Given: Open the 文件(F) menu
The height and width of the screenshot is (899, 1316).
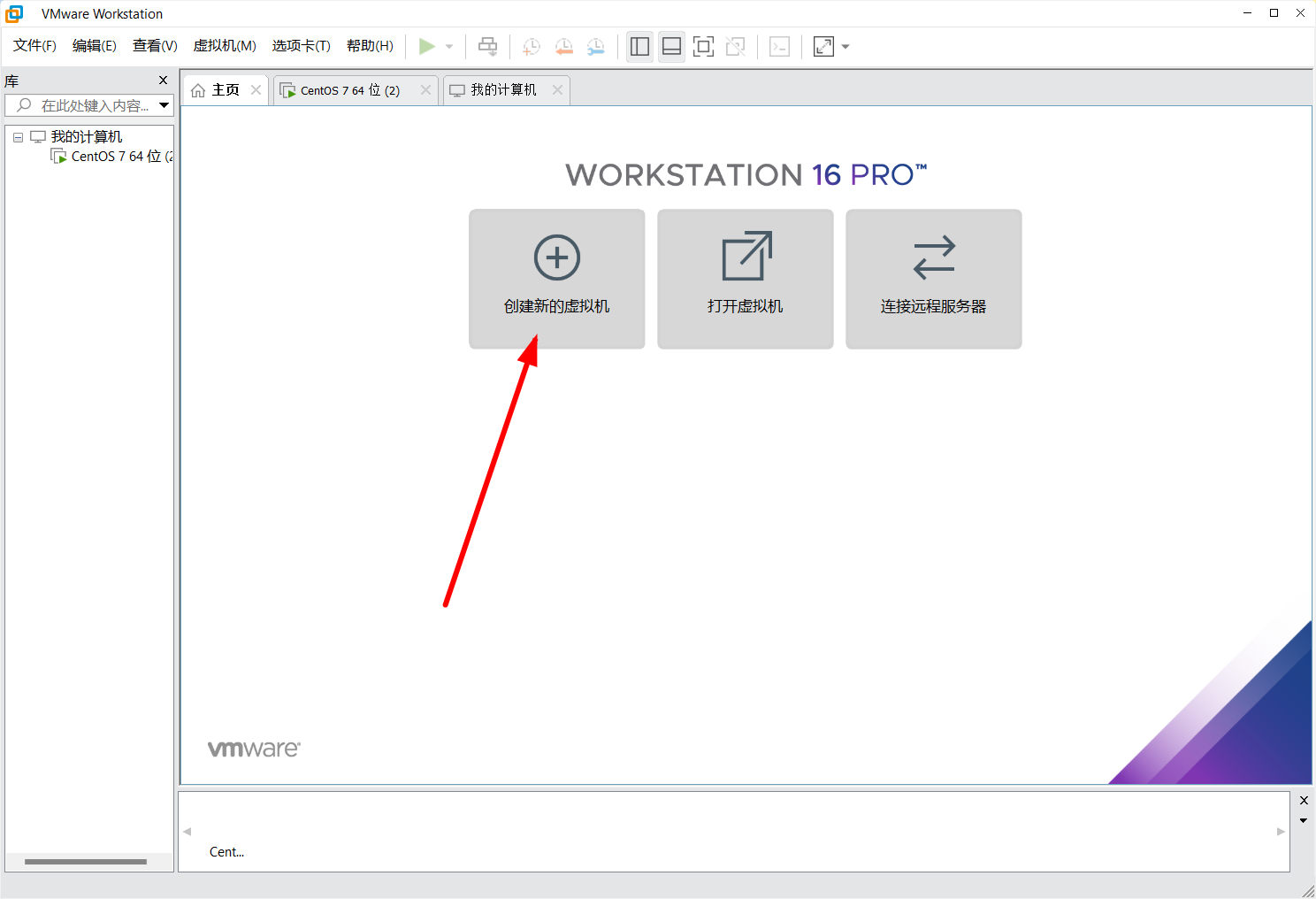Looking at the screenshot, I should coord(34,46).
